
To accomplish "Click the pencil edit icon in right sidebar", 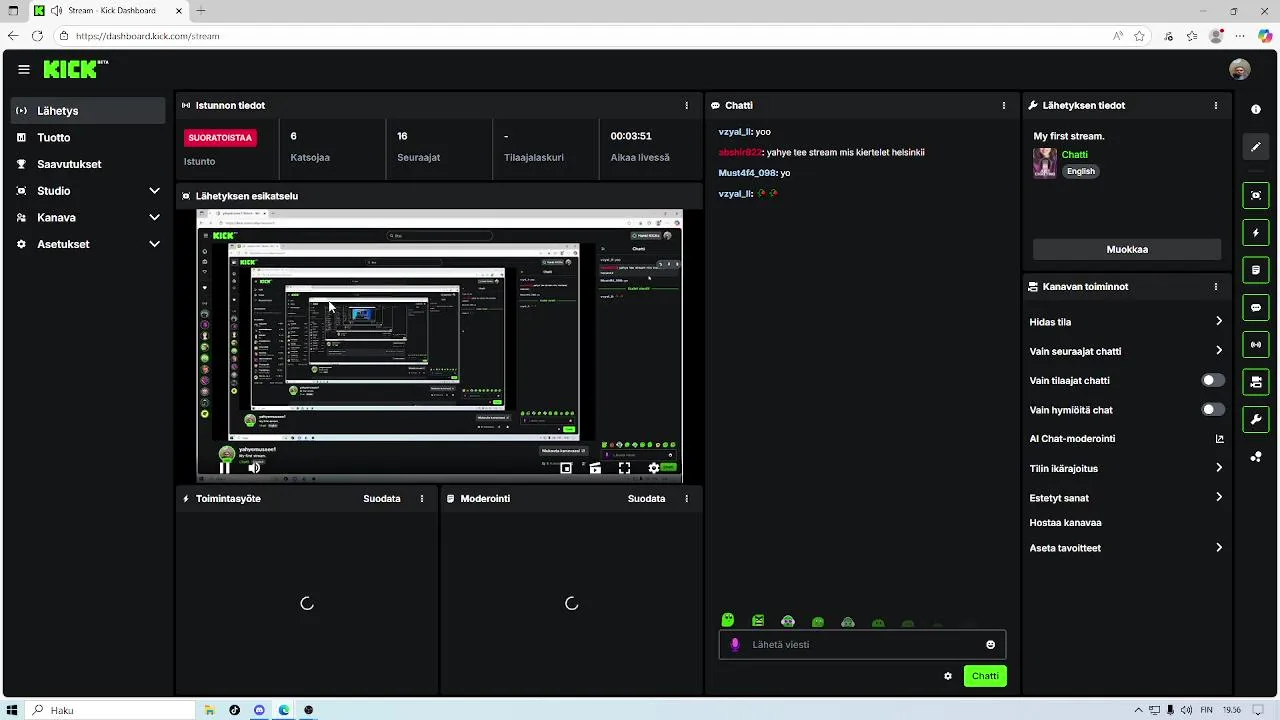I will tap(1256, 147).
